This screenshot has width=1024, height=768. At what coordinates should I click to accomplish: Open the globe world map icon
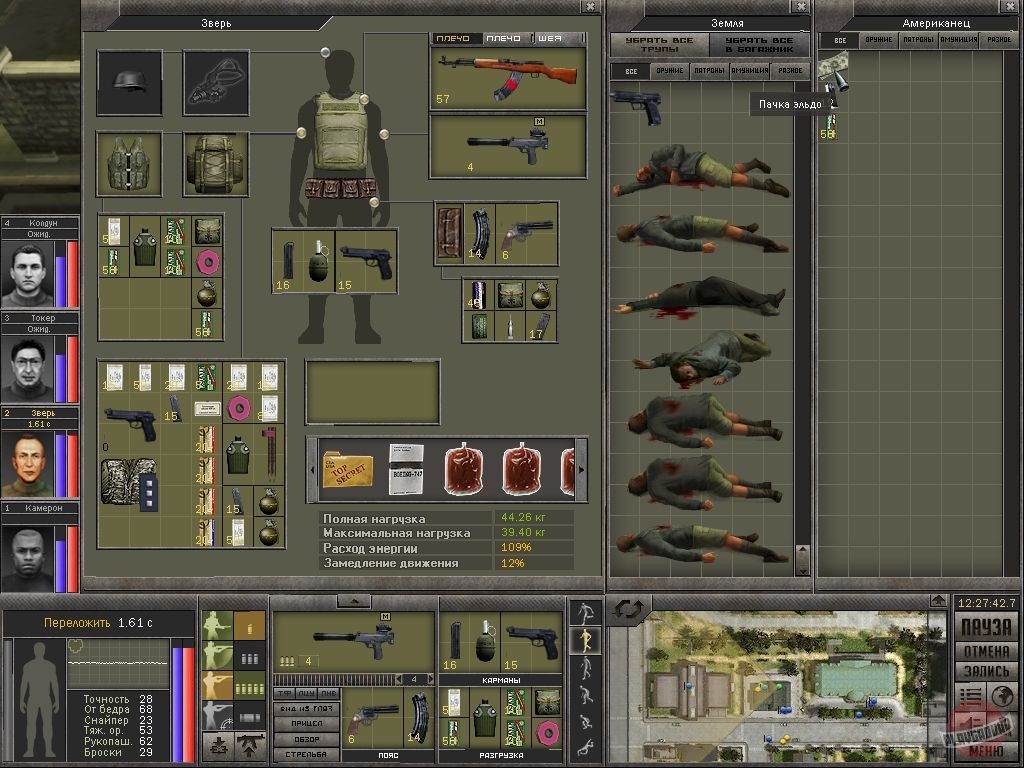(x=1003, y=696)
